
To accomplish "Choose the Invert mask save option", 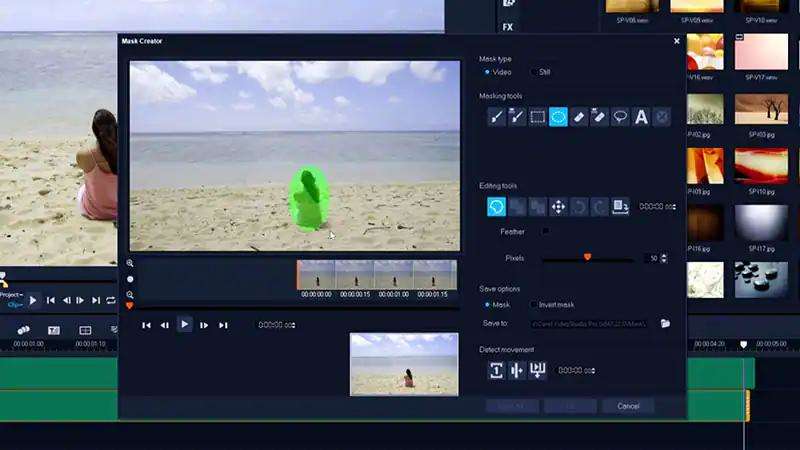I will (533, 304).
